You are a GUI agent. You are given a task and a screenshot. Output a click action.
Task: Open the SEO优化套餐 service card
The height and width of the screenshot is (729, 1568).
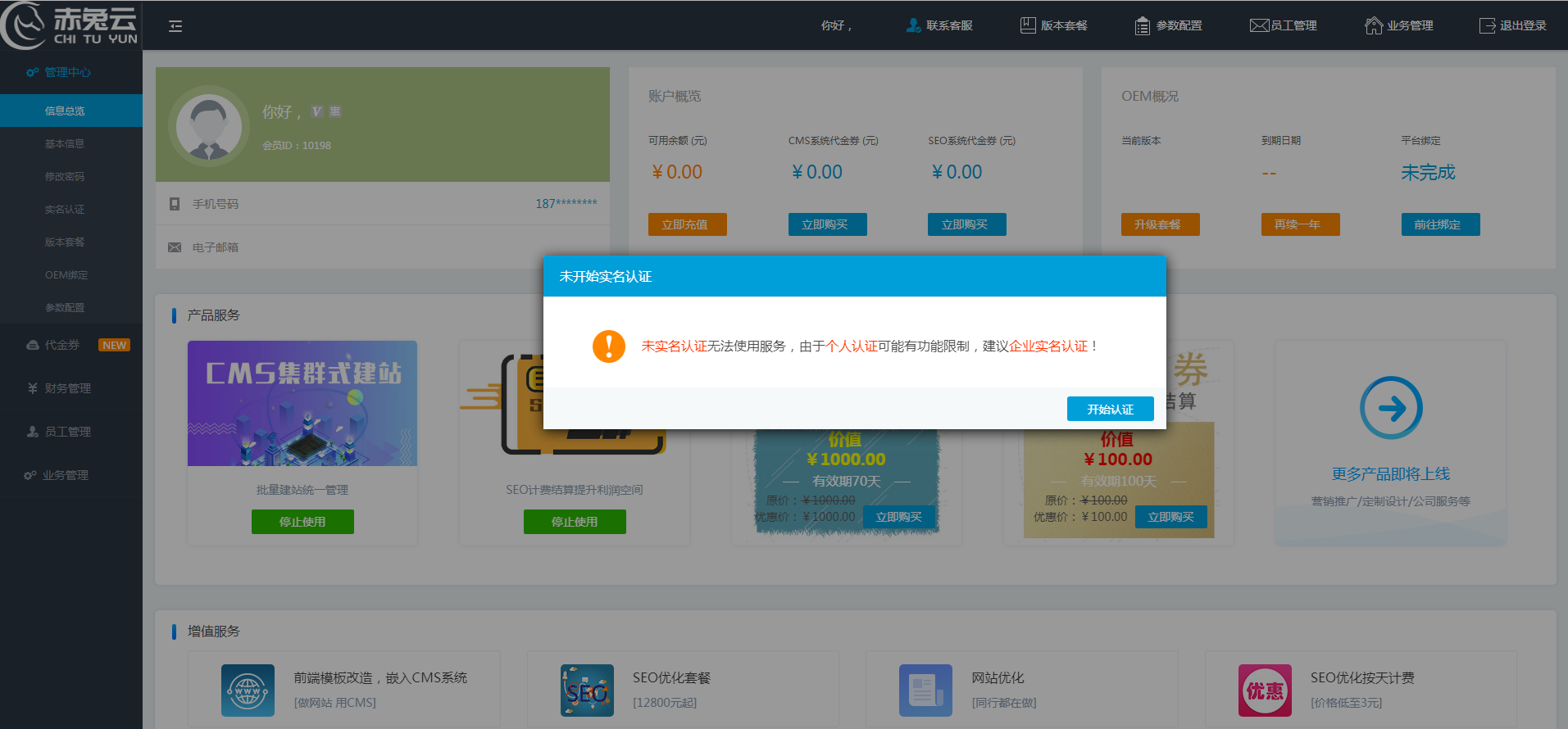682,690
